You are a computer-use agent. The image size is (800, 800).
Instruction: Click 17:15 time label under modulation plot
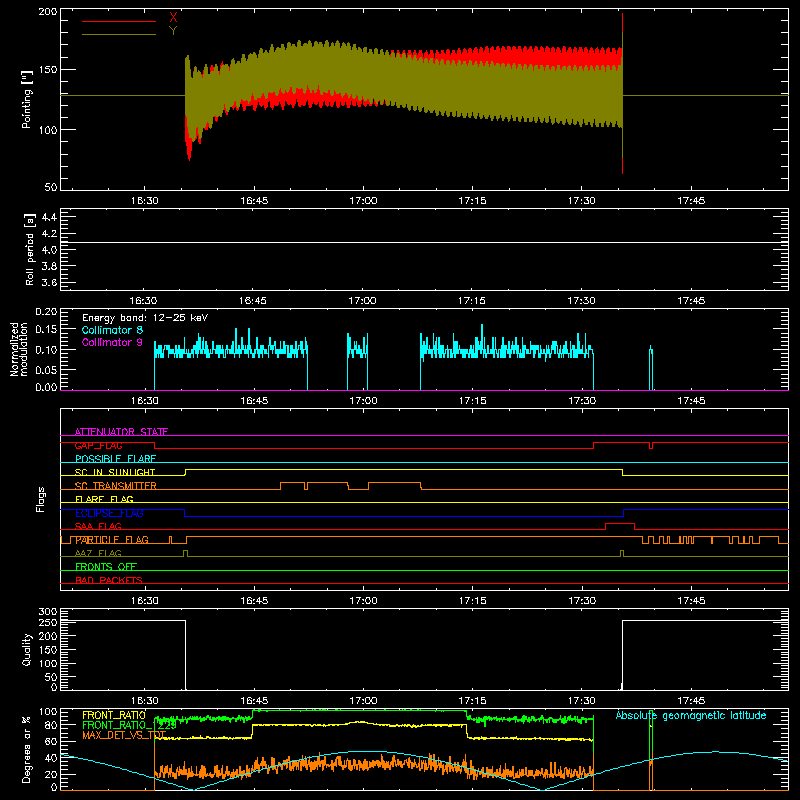pos(472,401)
